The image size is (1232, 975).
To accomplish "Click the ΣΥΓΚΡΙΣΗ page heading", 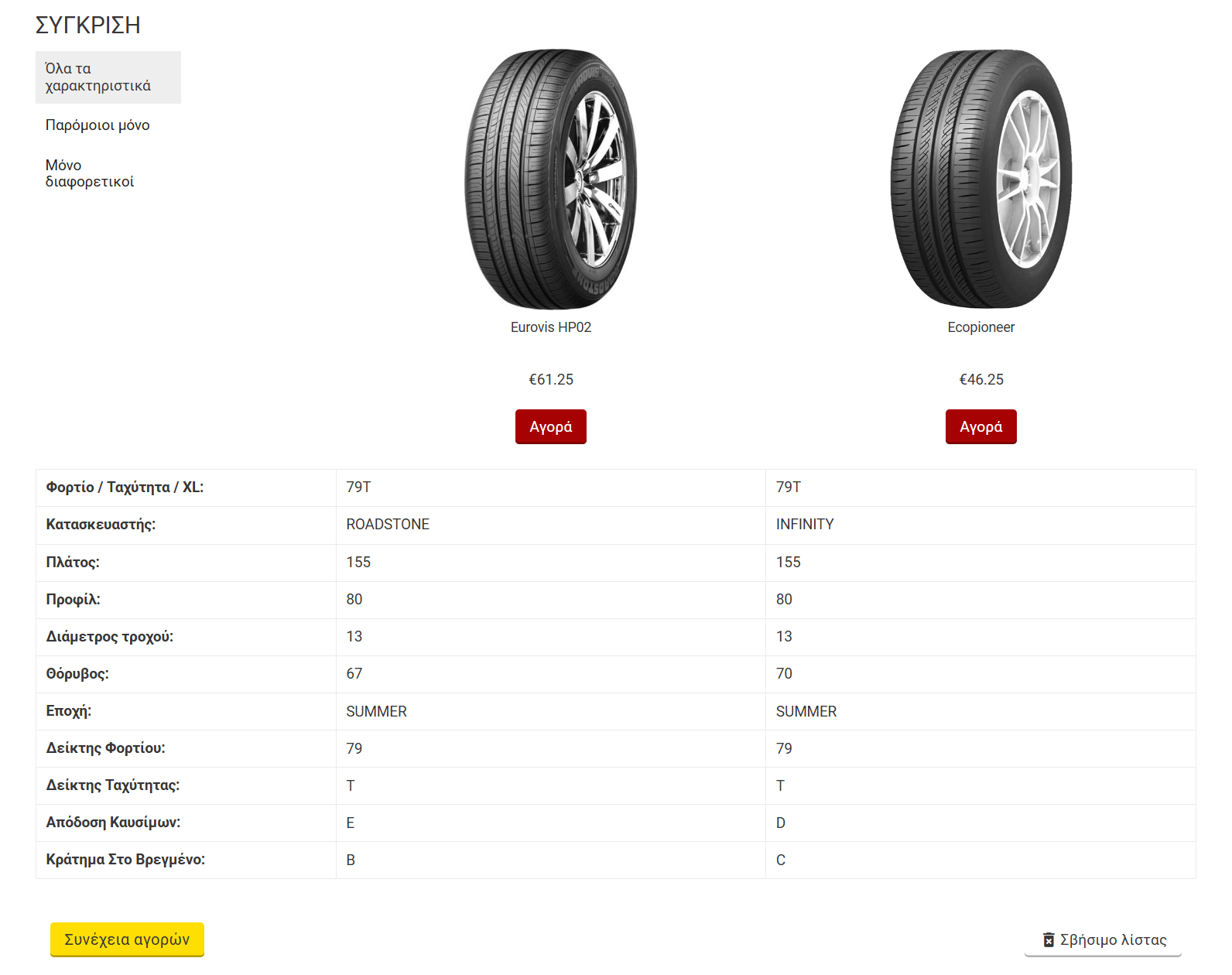I will [87, 26].
